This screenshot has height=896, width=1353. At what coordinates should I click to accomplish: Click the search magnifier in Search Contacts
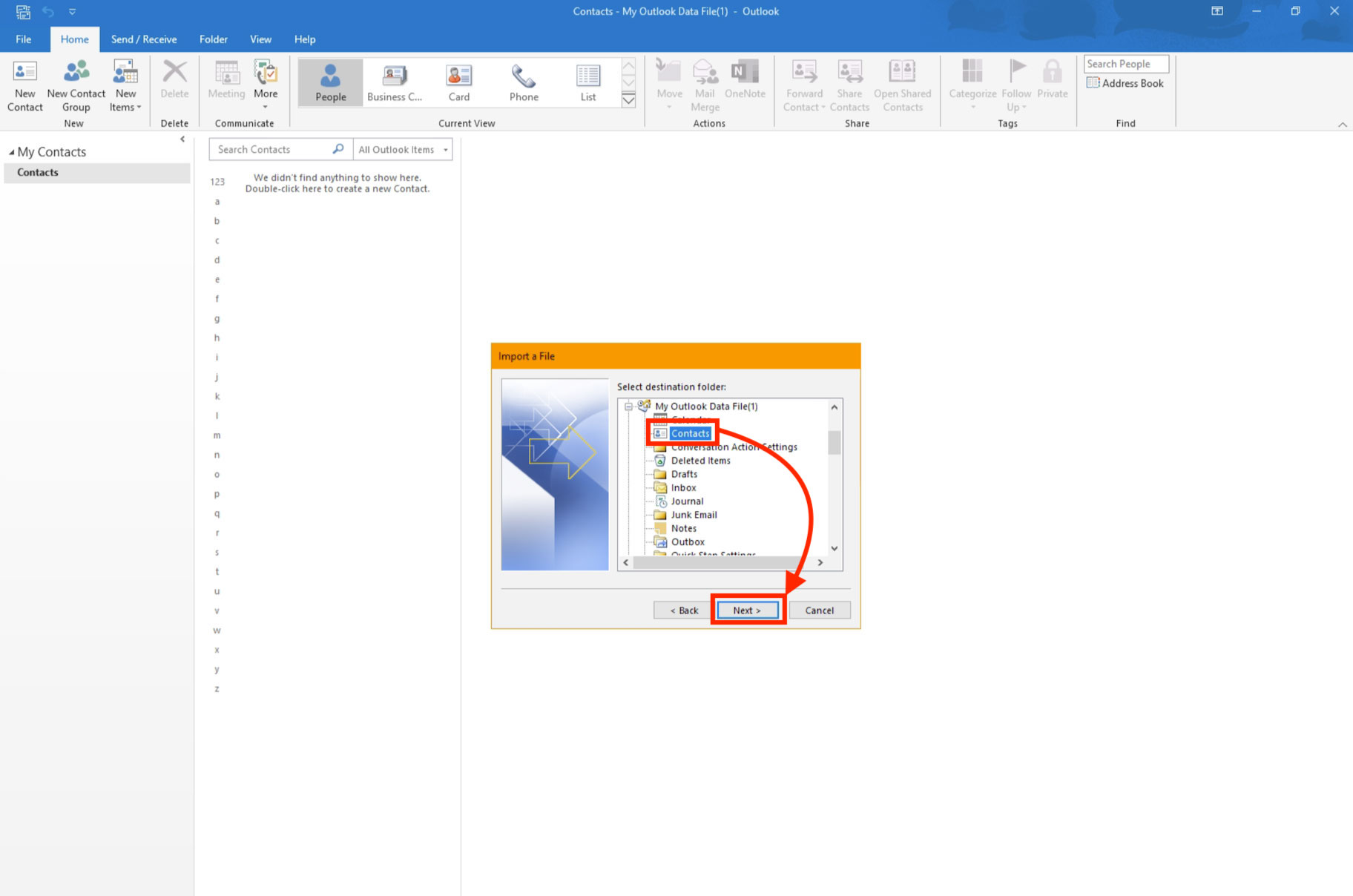coord(338,149)
